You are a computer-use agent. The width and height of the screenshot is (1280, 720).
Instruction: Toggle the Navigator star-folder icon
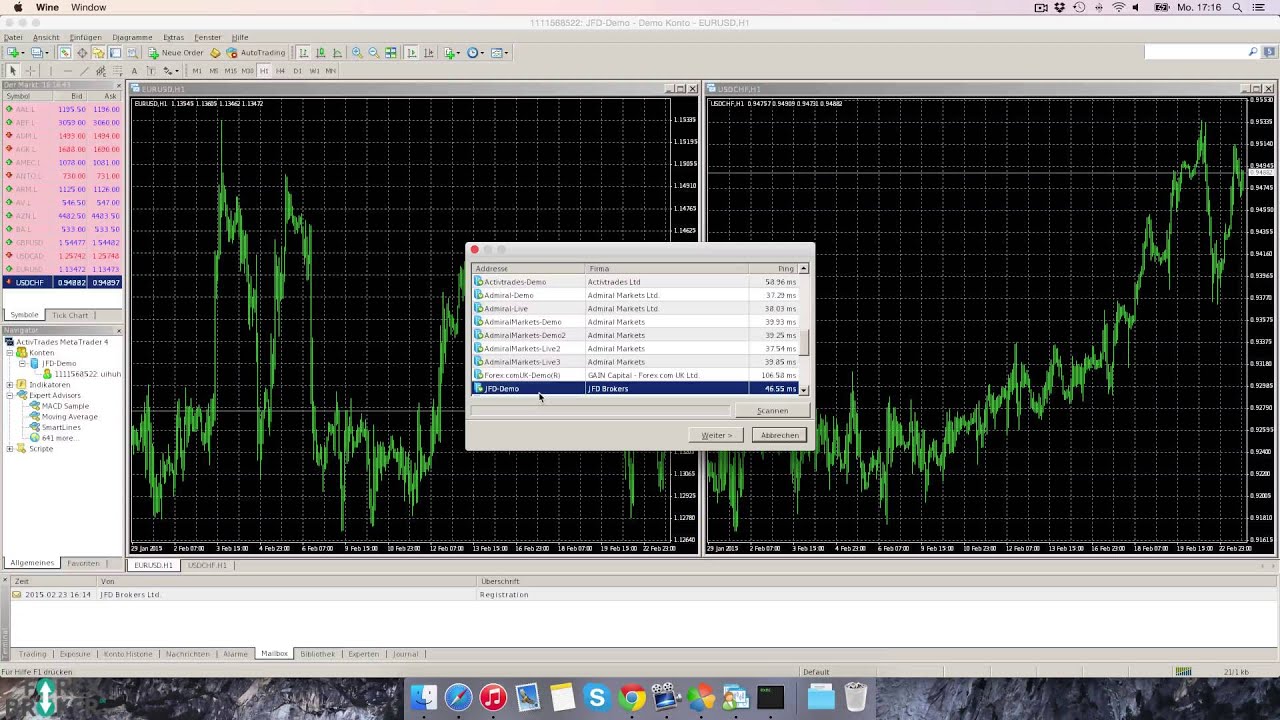coord(99,52)
